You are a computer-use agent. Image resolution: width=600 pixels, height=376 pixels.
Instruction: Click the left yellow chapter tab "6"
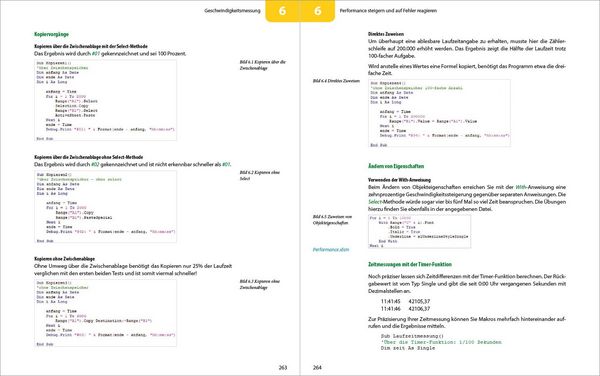point(282,11)
